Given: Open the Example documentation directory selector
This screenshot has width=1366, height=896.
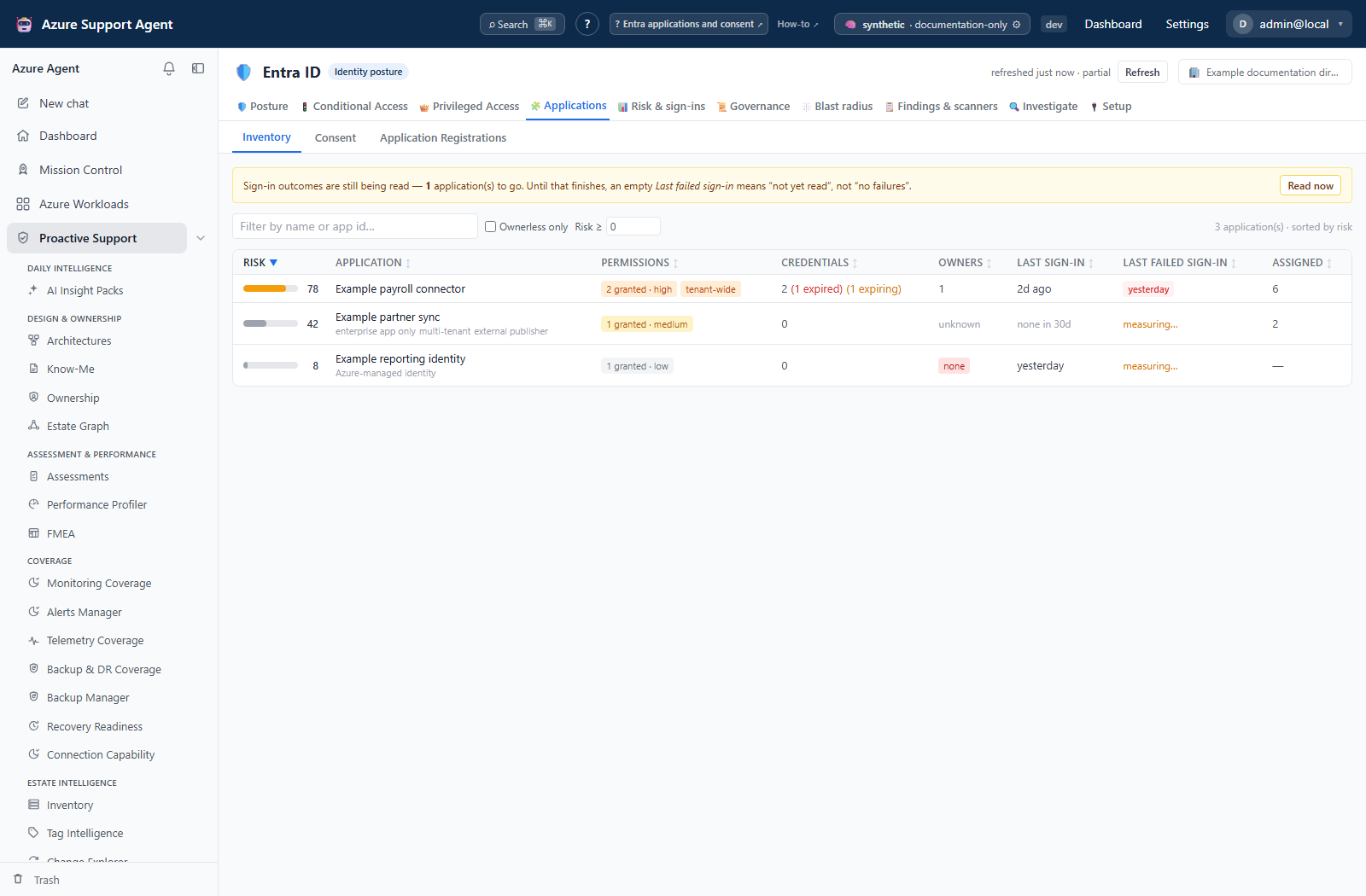Looking at the screenshot, I should (x=1265, y=73).
